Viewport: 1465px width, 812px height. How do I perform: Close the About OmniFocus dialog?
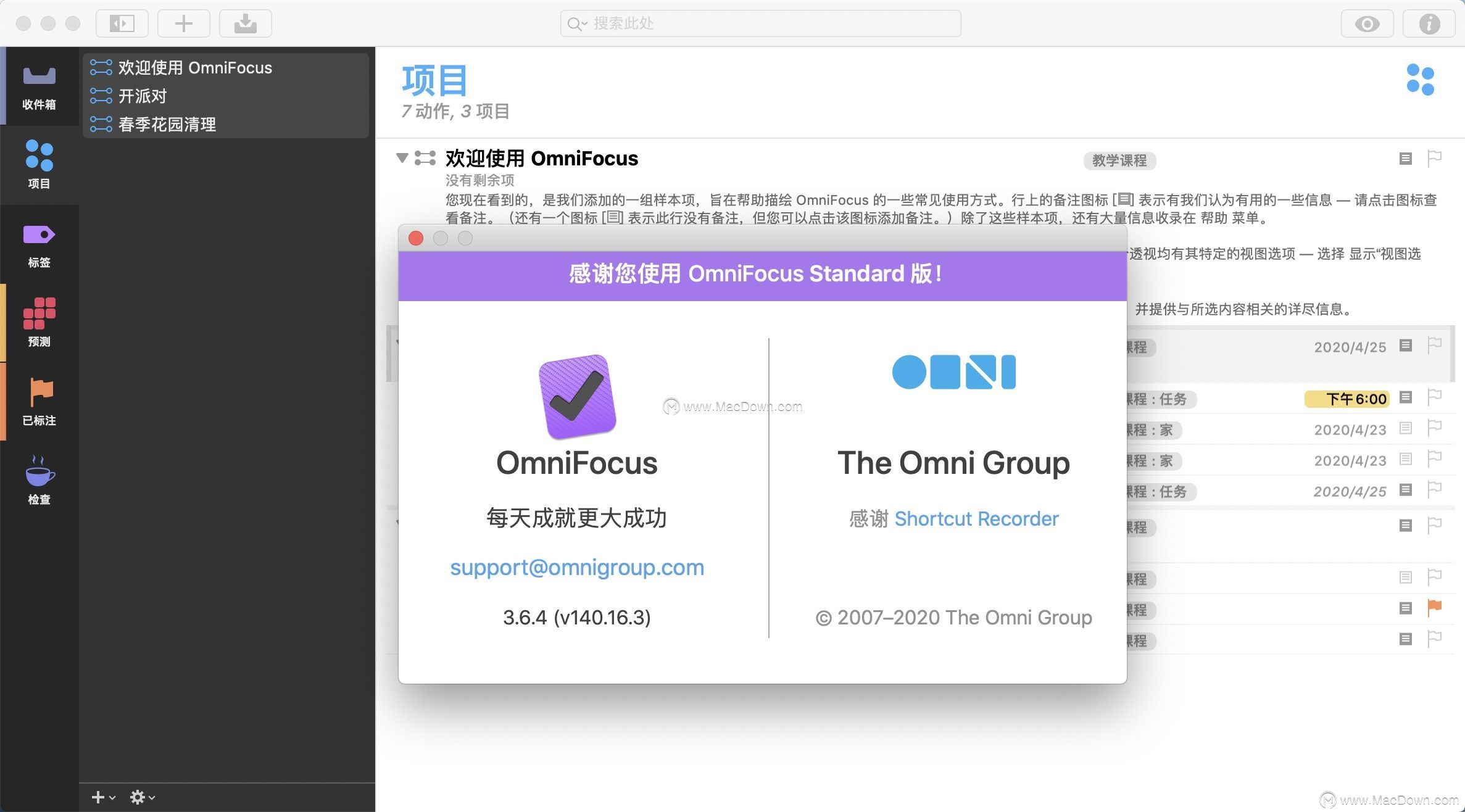(x=416, y=238)
